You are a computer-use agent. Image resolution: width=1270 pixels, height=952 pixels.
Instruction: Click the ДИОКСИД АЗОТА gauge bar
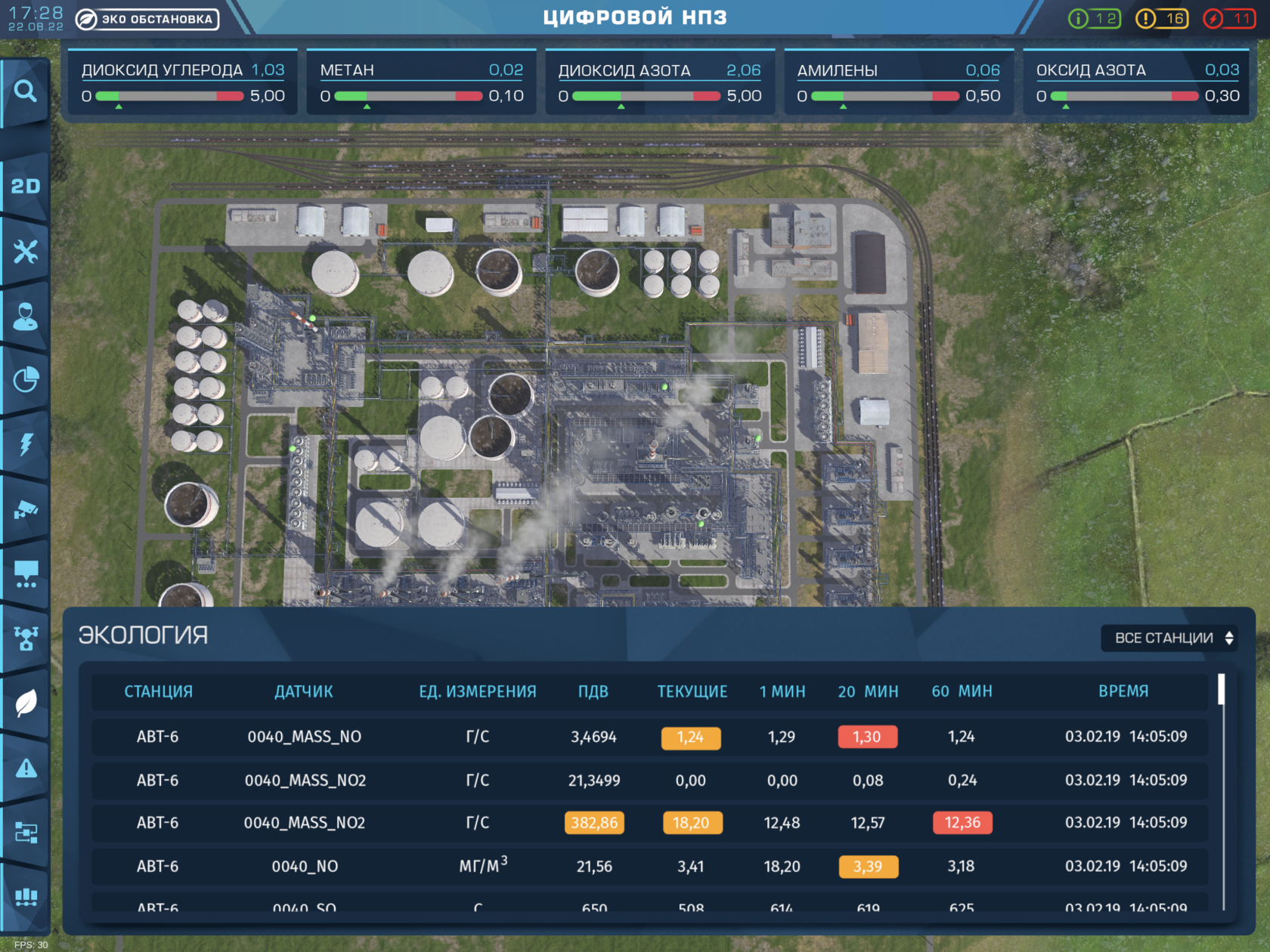[x=646, y=96]
